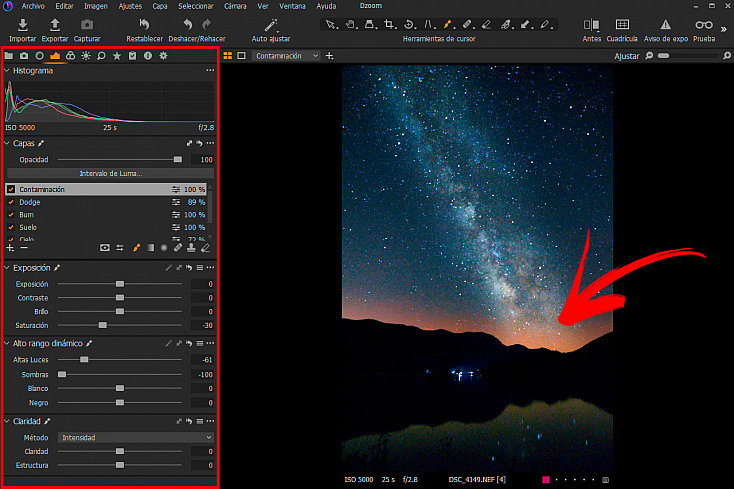Select the hand pan cursor tool
This screenshot has width=734, height=489.
click(350, 24)
